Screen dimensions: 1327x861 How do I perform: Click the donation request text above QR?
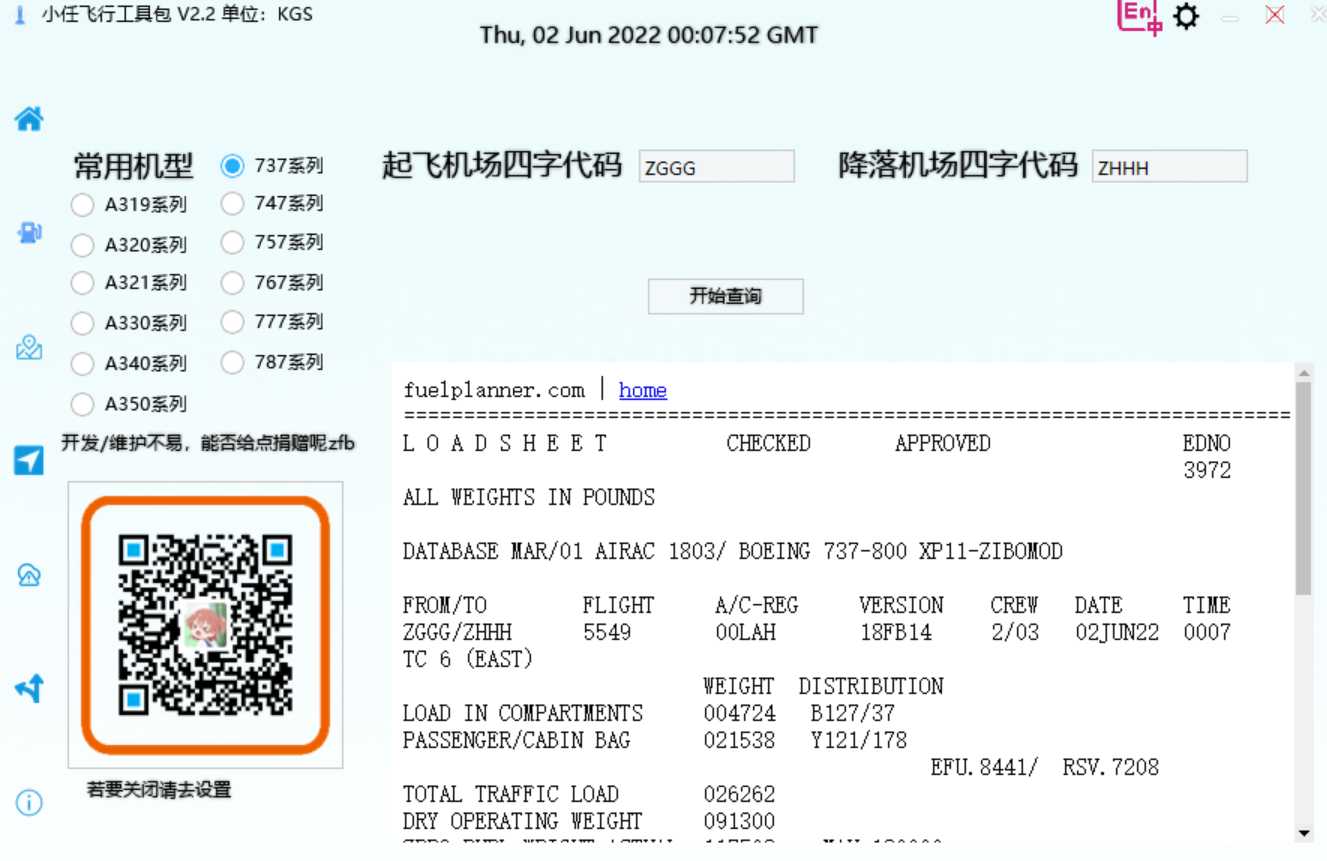tap(208, 443)
